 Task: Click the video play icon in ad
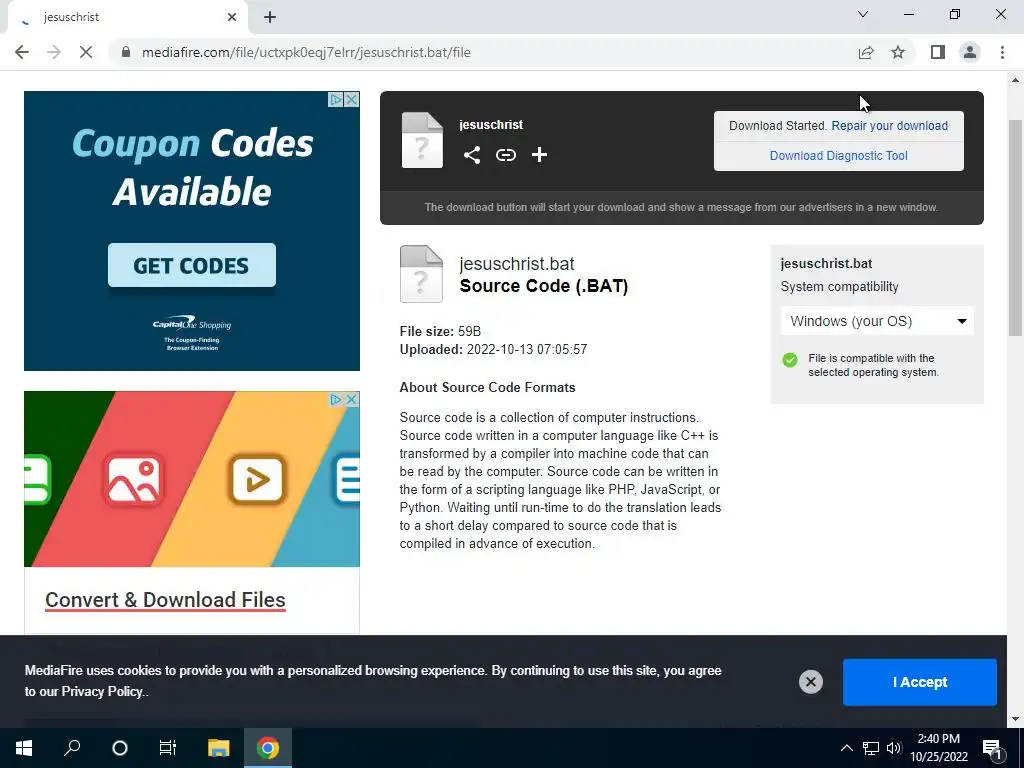point(257,480)
